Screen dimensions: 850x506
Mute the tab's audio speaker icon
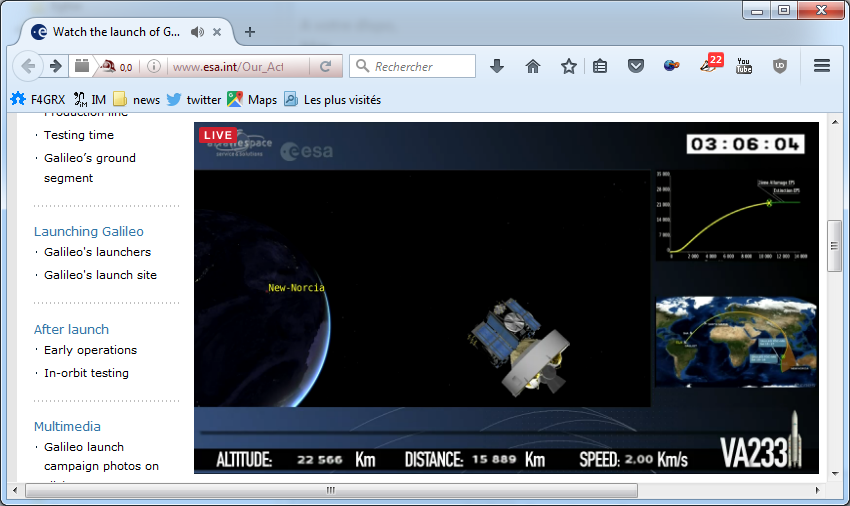(x=198, y=32)
